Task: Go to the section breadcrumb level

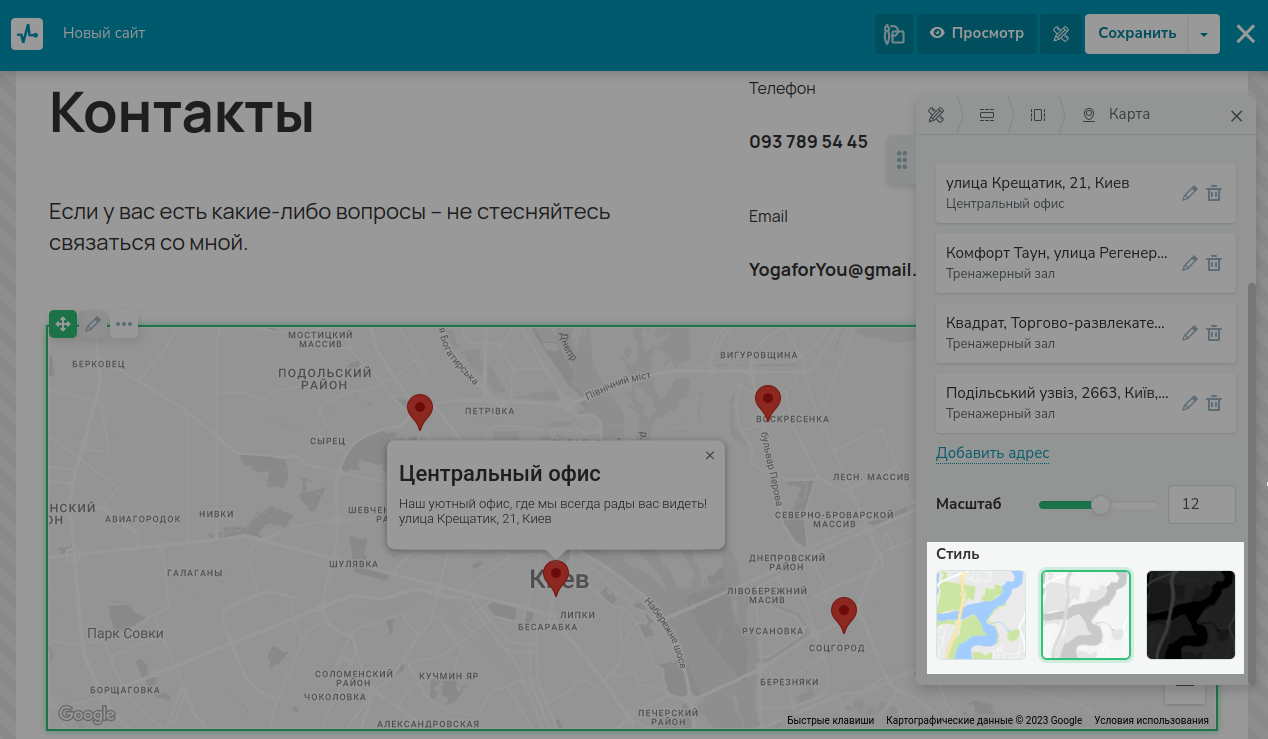Action: [x=987, y=115]
